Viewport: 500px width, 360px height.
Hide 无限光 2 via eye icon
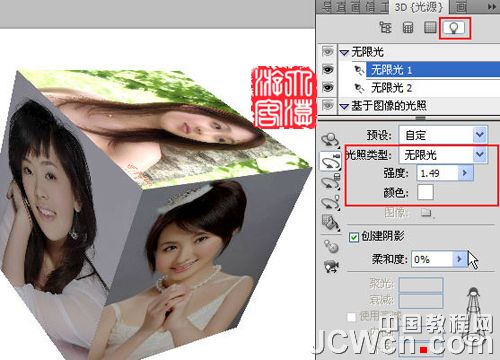(328, 88)
